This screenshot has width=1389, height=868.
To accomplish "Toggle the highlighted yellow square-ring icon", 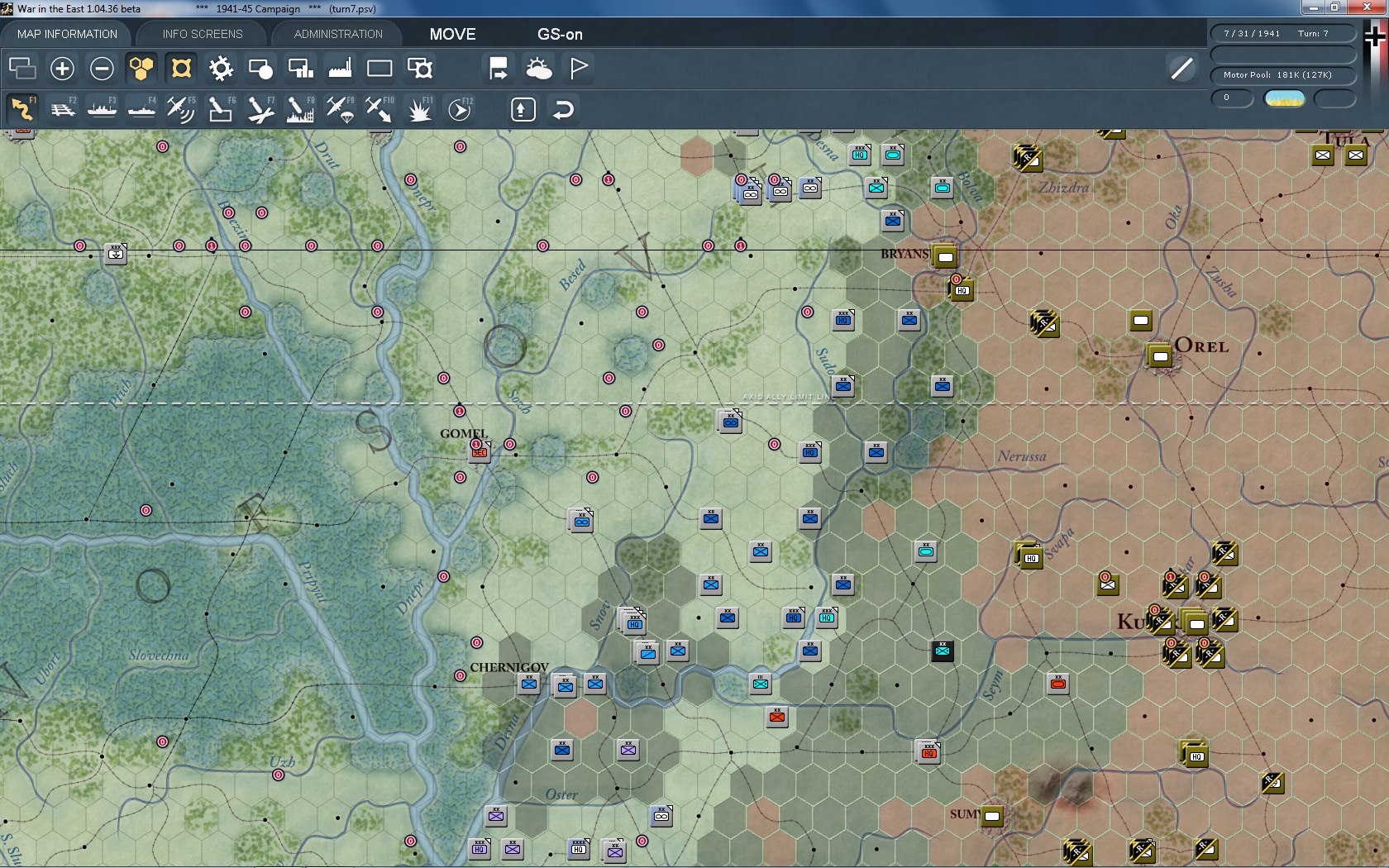I will (181, 68).
